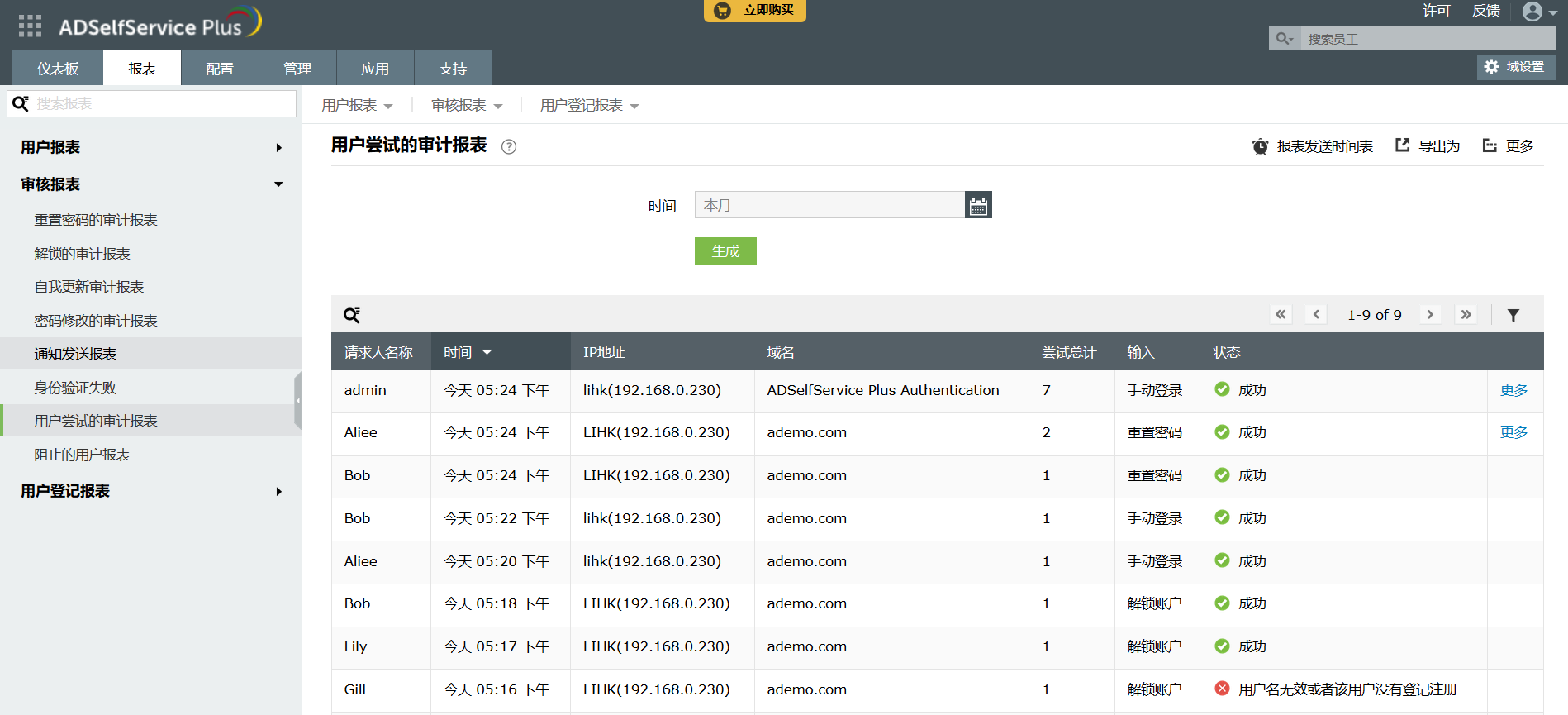
Task: Go to the first page arrow
Action: (1281, 315)
